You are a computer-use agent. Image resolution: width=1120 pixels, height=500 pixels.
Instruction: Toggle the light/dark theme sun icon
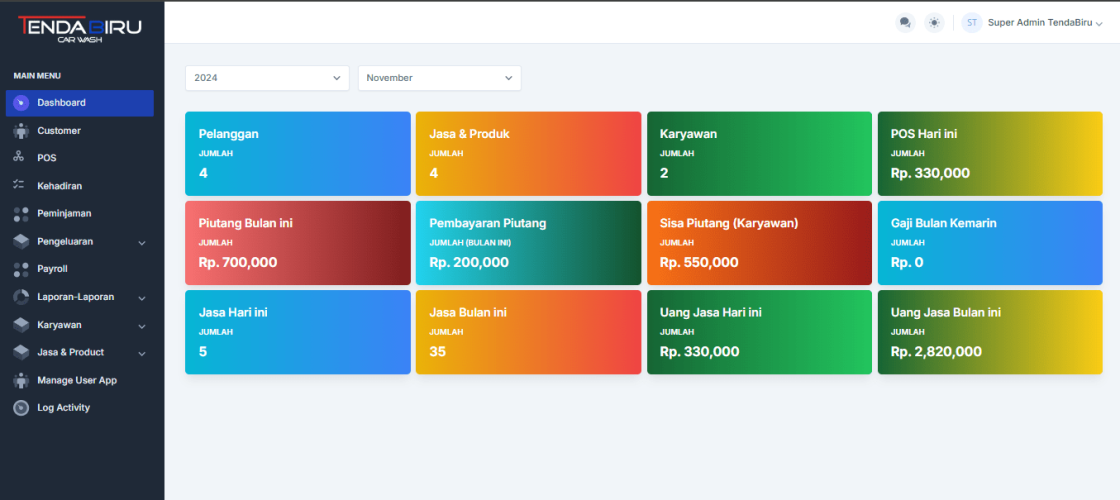tap(934, 22)
